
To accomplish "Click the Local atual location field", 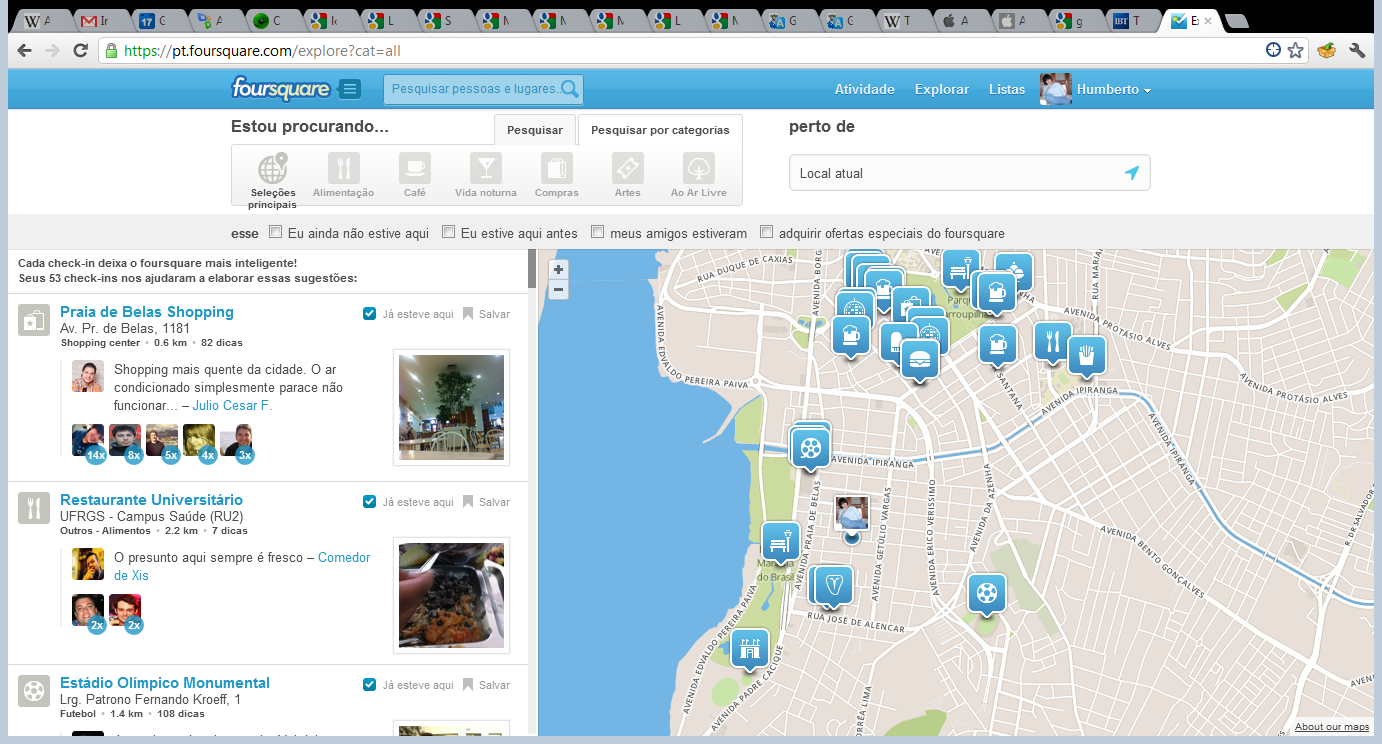I will pyautogui.click(x=969, y=173).
